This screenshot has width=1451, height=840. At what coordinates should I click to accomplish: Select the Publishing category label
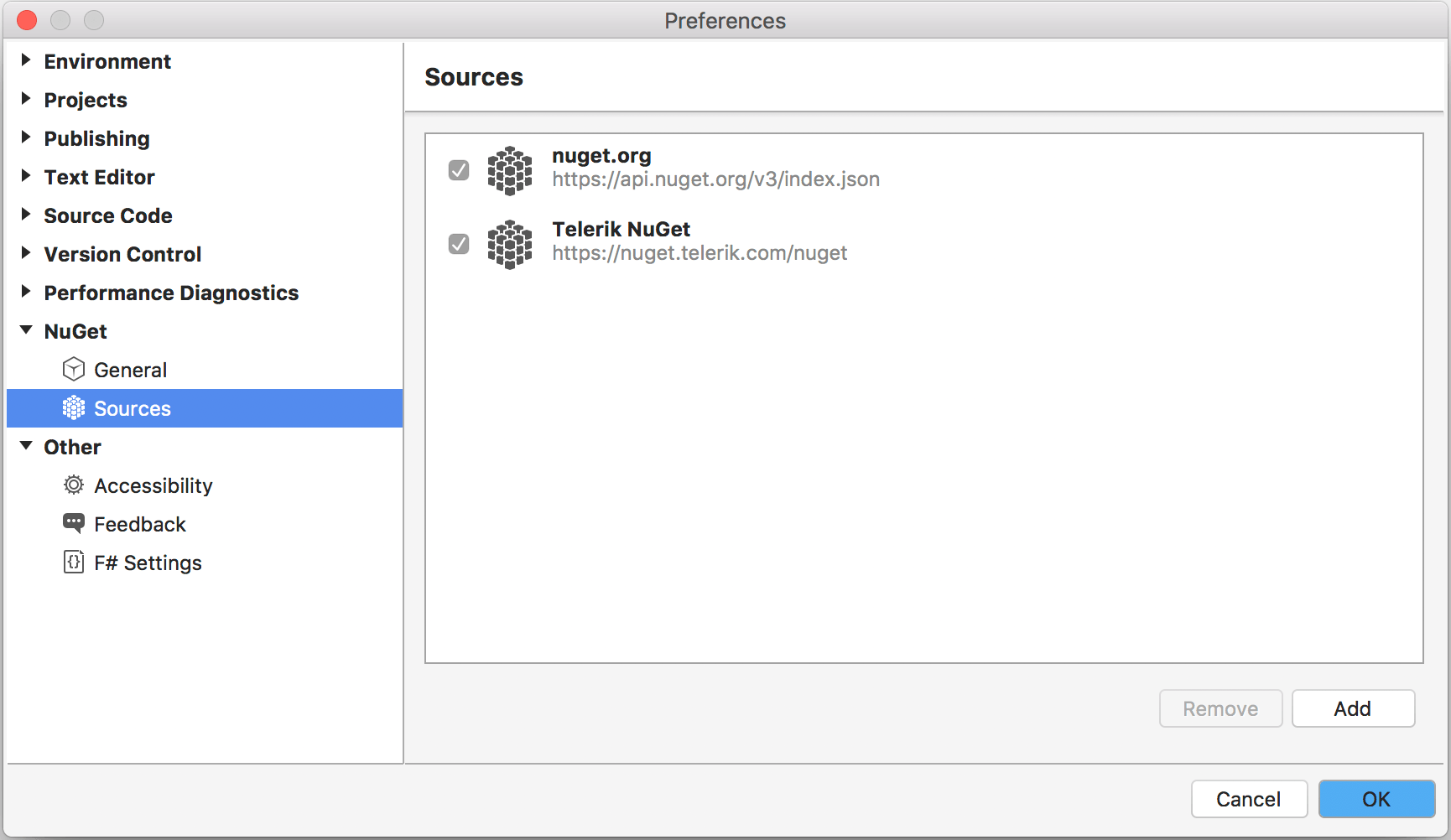click(96, 138)
